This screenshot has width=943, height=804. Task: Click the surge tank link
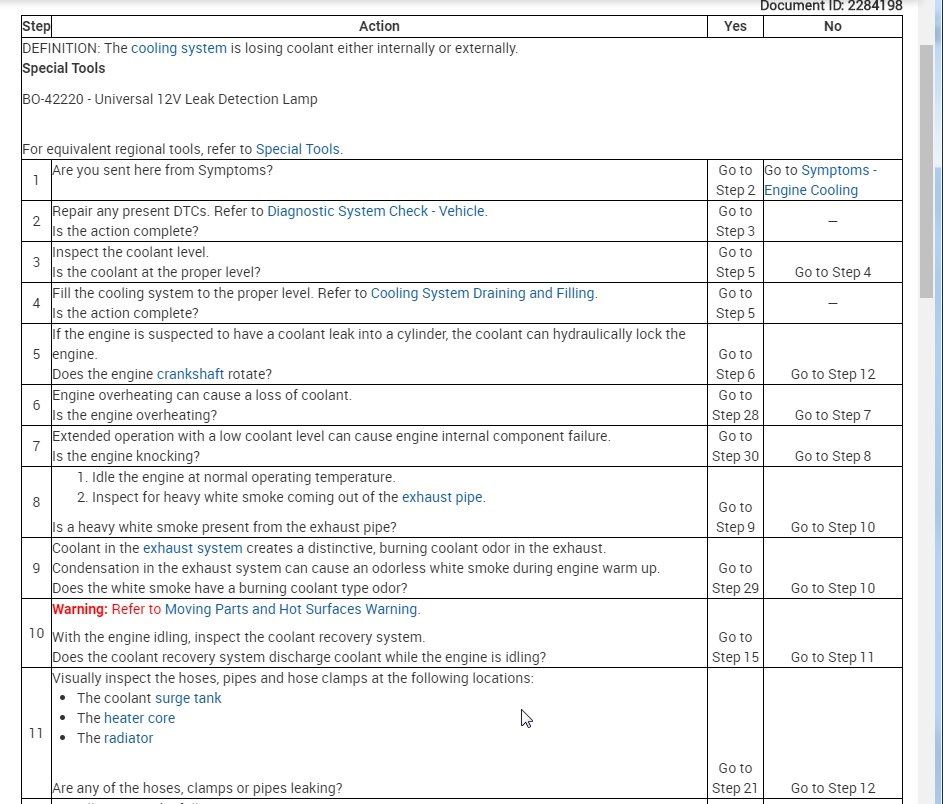(x=188, y=698)
